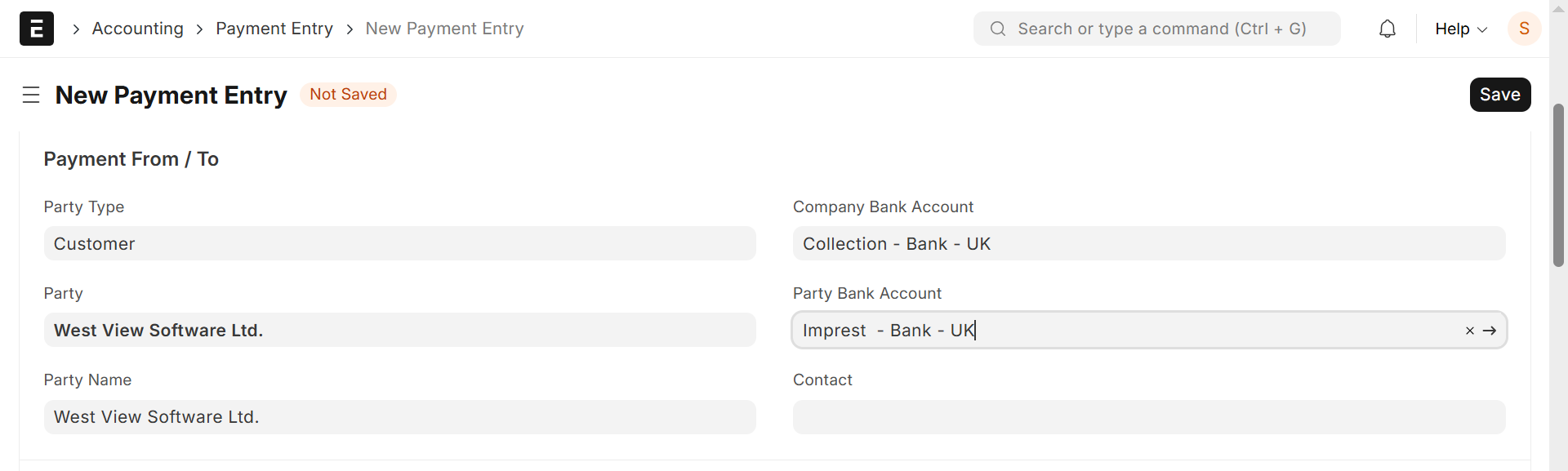Click the vertical page scrollbar
The width and height of the screenshot is (1568, 471).
coord(1558,186)
